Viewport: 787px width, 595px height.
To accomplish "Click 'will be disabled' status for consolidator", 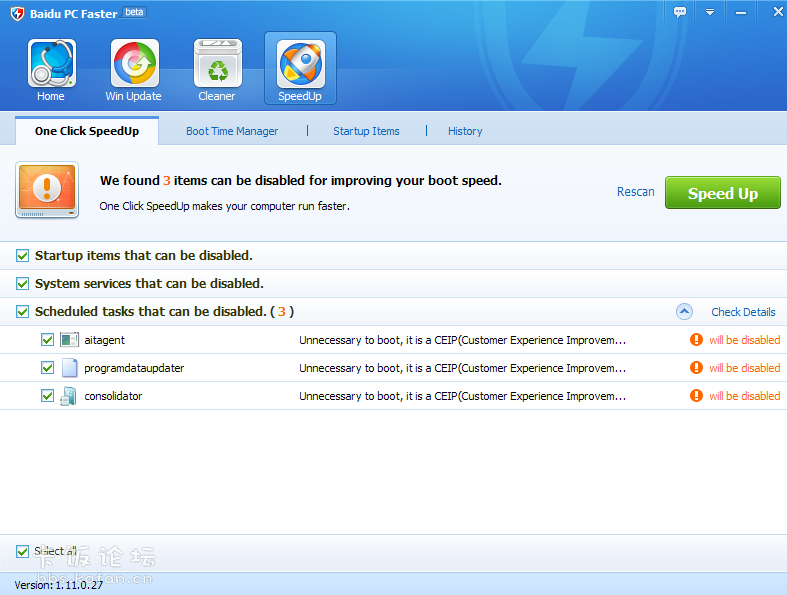I will click(x=744, y=396).
